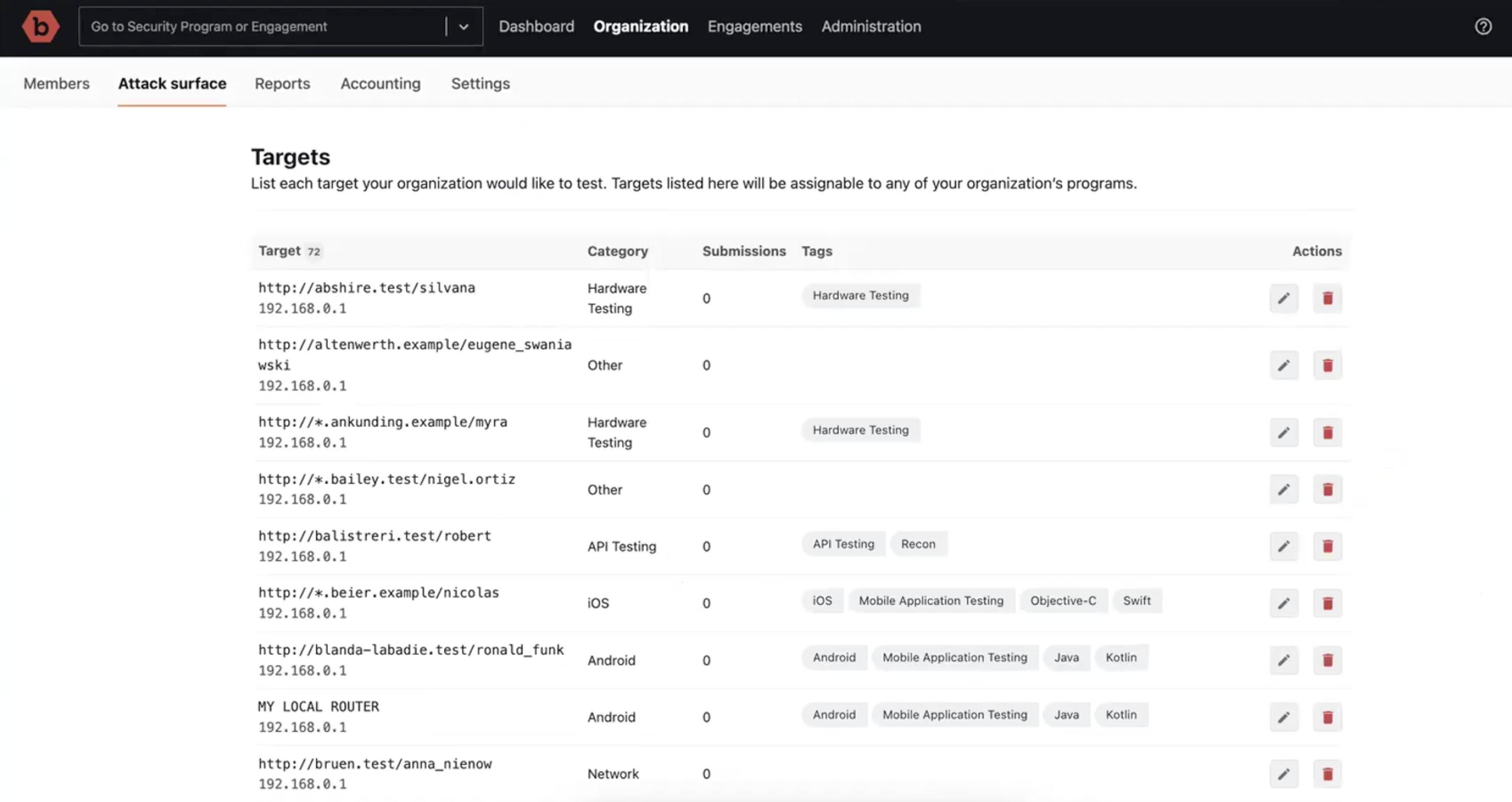Screen dimensions: 1512x802
Task: Click the Hardware Testing tag on ankunding.example row
Action: click(x=860, y=430)
